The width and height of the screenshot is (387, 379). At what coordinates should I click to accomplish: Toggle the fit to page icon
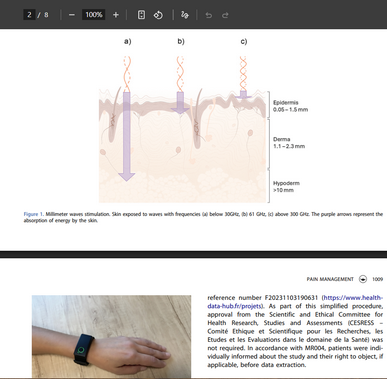click(x=141, y=15)
